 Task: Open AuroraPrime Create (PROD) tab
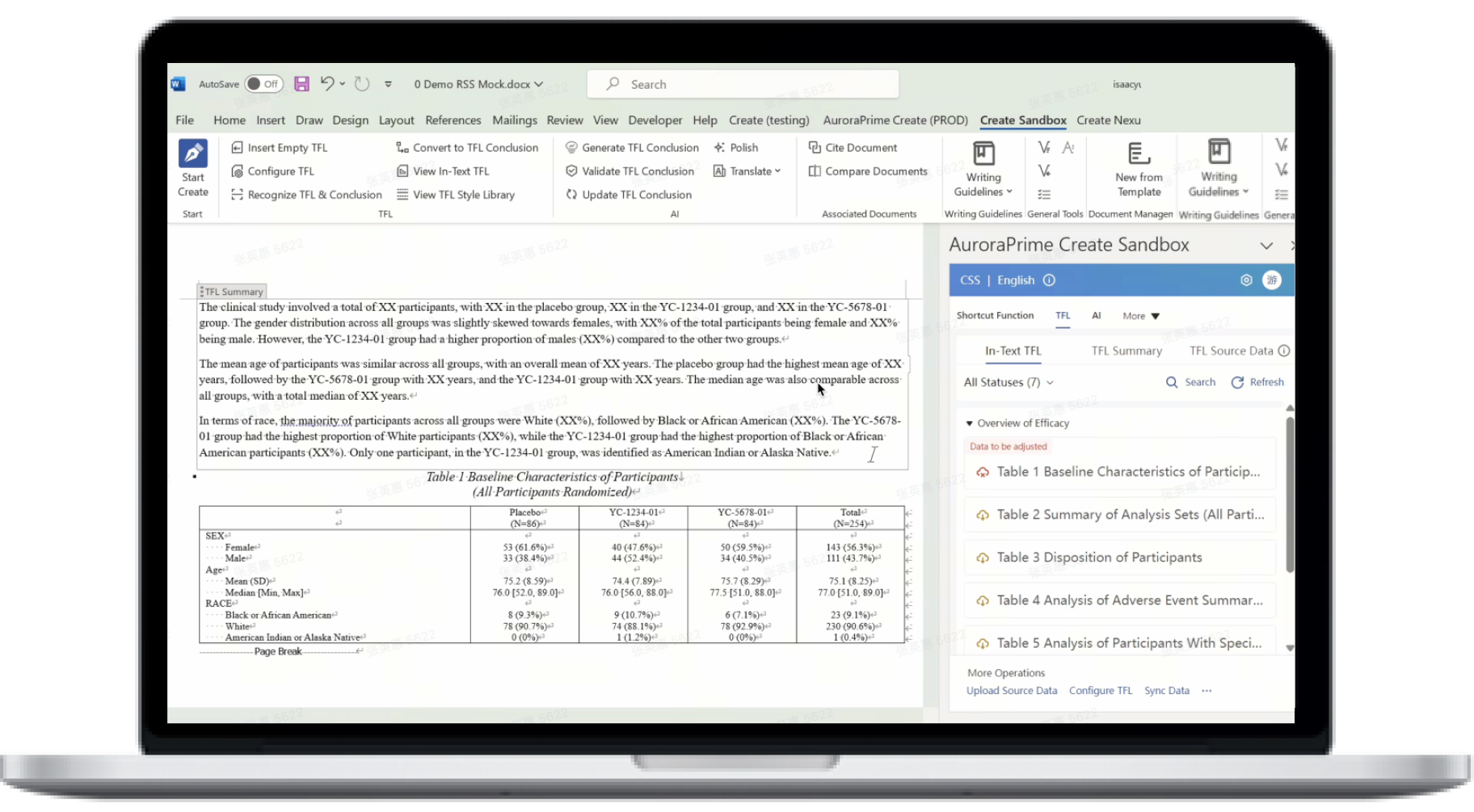[x=895, y=120]
